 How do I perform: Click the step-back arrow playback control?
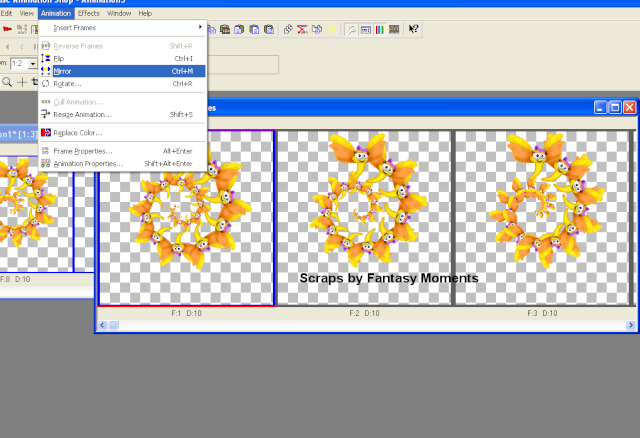[x=22, y=47]
